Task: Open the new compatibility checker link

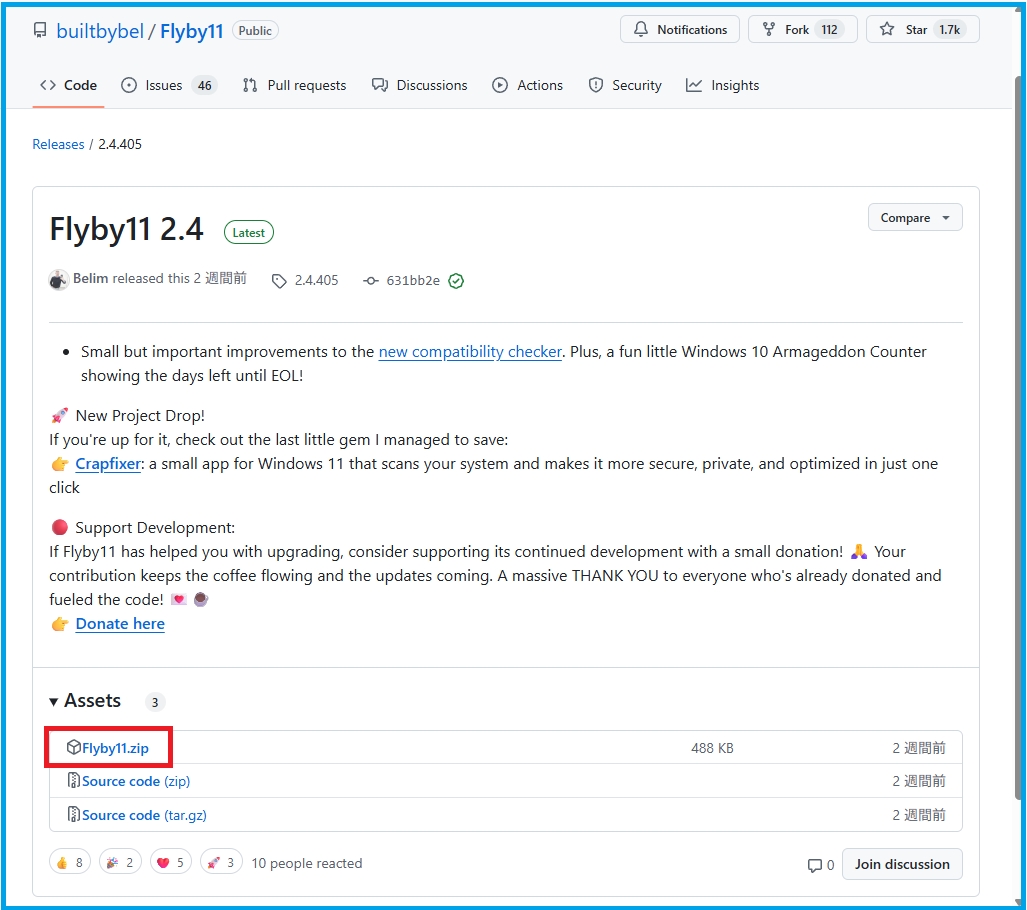Action: pos(470,352)
